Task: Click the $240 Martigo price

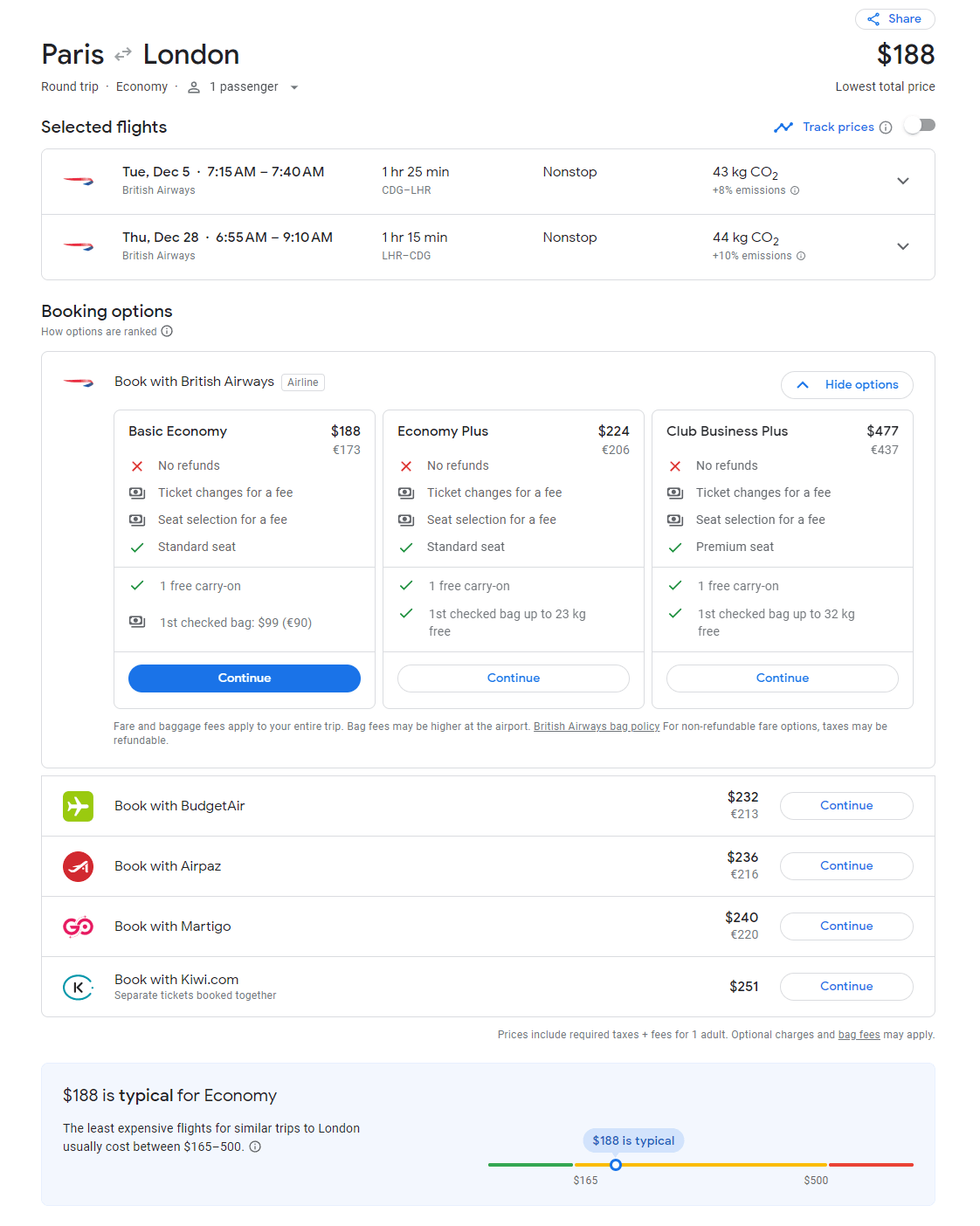Action: (x=742, y=918)
